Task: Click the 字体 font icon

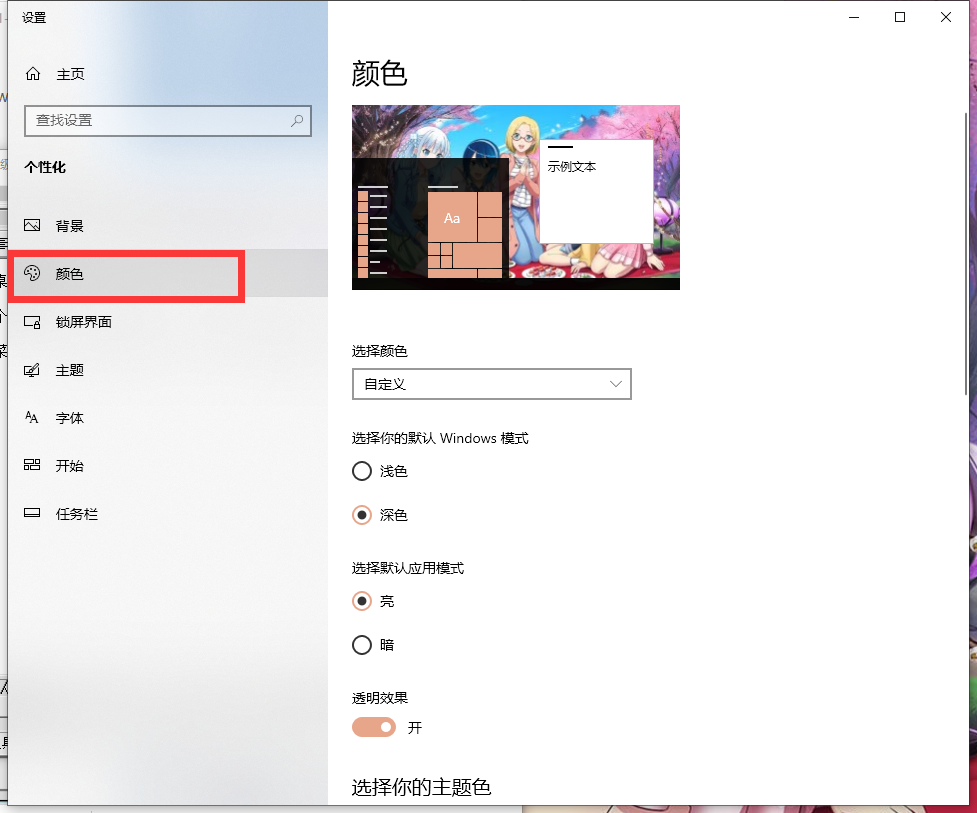Action: pyautogui.click(x=32, y=417)
